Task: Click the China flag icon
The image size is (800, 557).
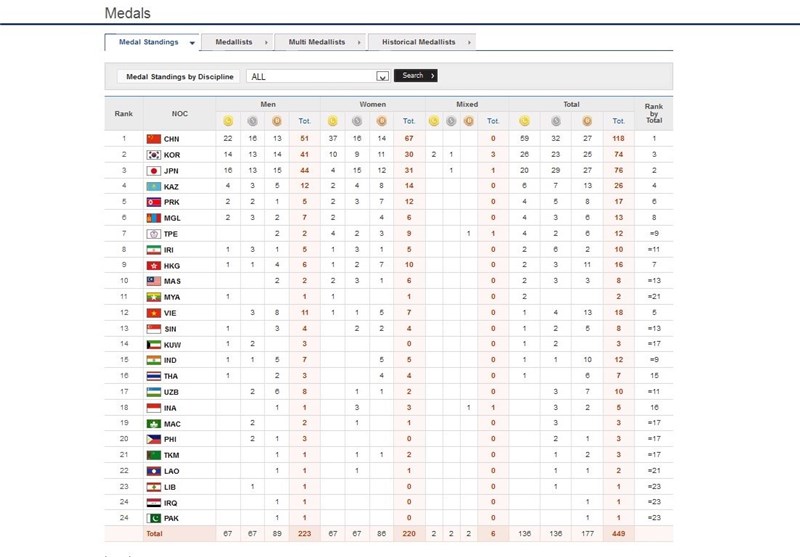Action: 153,139
